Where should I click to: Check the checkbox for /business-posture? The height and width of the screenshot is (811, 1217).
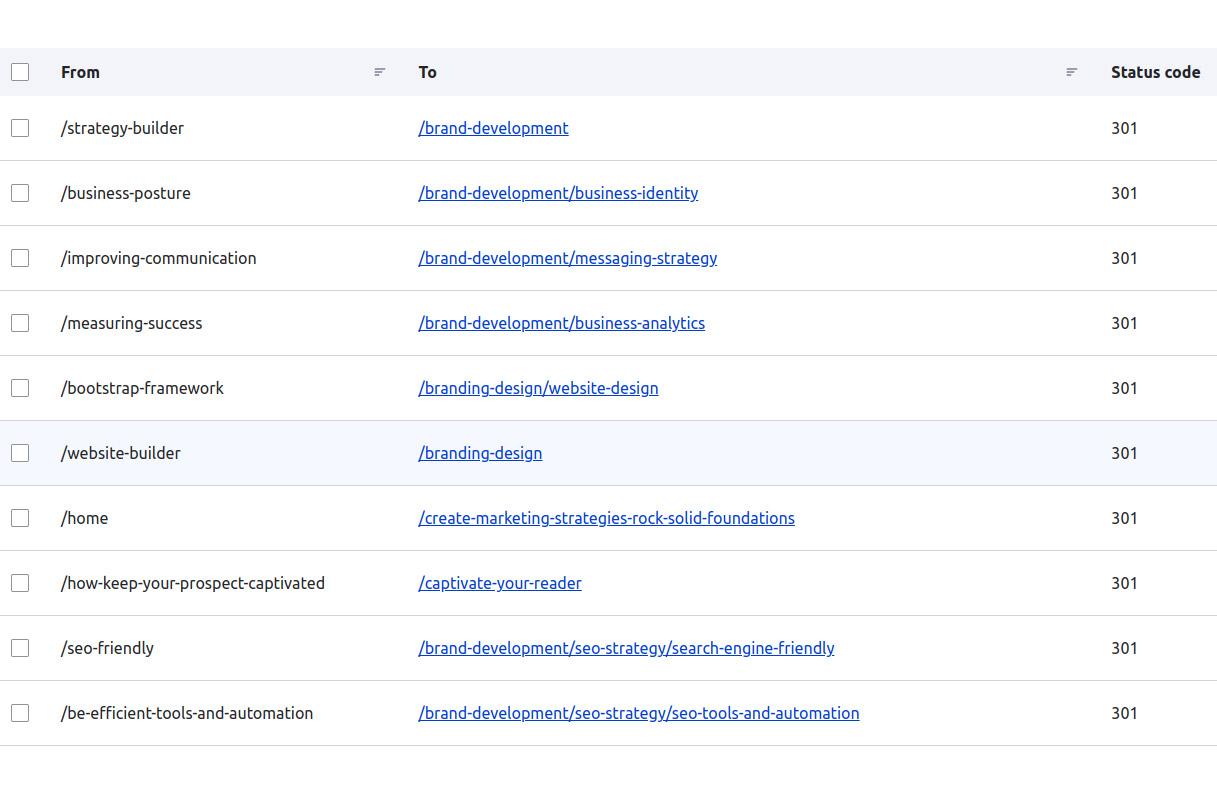coord(20,192)
